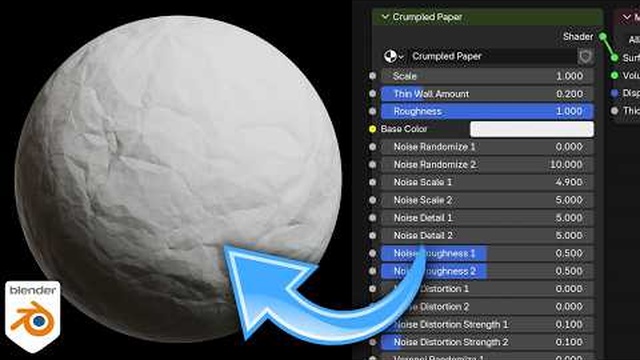Click the Base Color label text
The image size is (640, 360).
(x=404, y=129)
